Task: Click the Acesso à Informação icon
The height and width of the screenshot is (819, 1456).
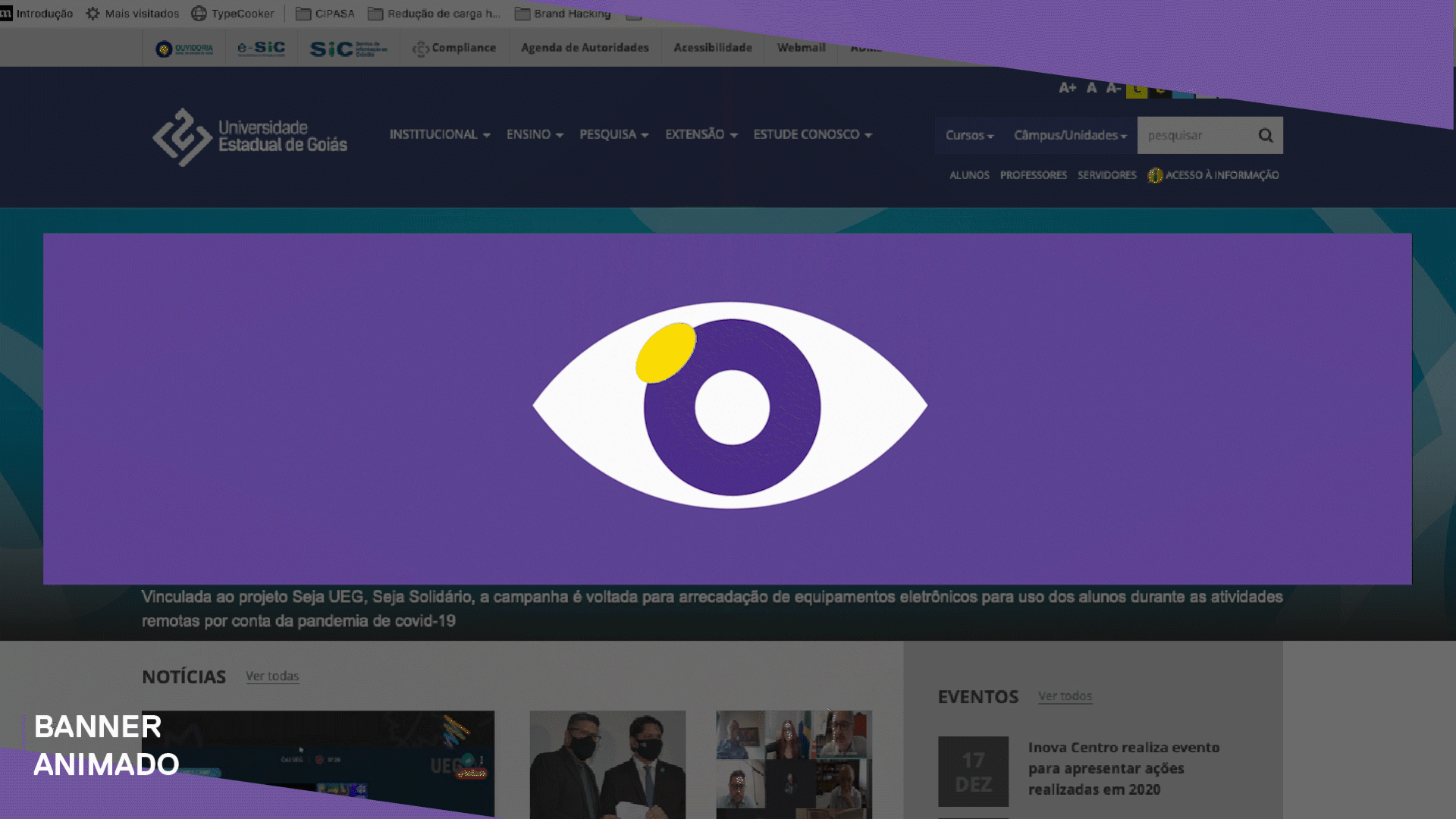Action: 1155,175
